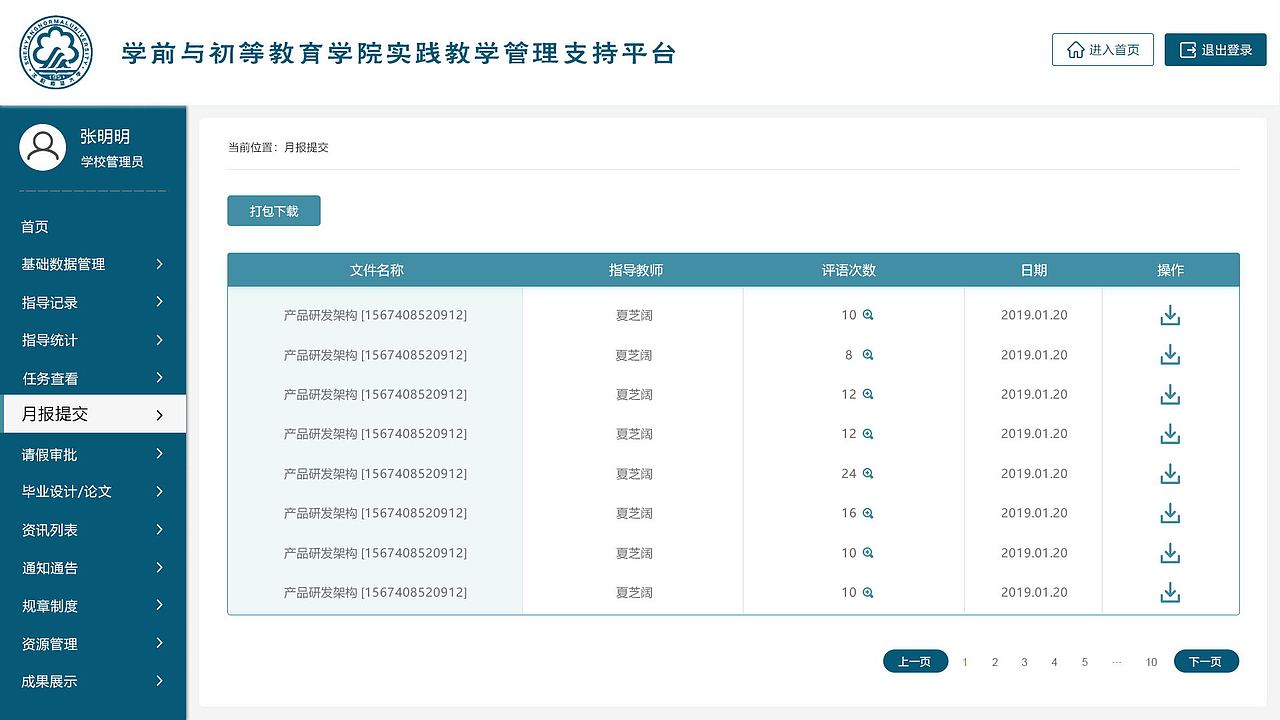
Task: View comments for the row with 8 comments
Action: click(868, 355)
